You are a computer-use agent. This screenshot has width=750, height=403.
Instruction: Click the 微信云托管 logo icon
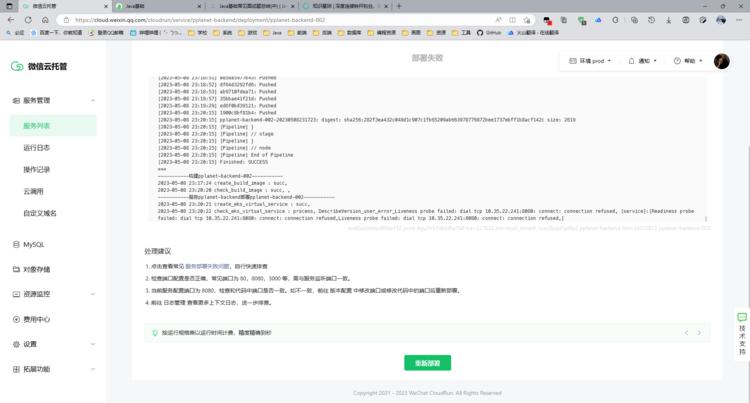click(x=17, y=66)
